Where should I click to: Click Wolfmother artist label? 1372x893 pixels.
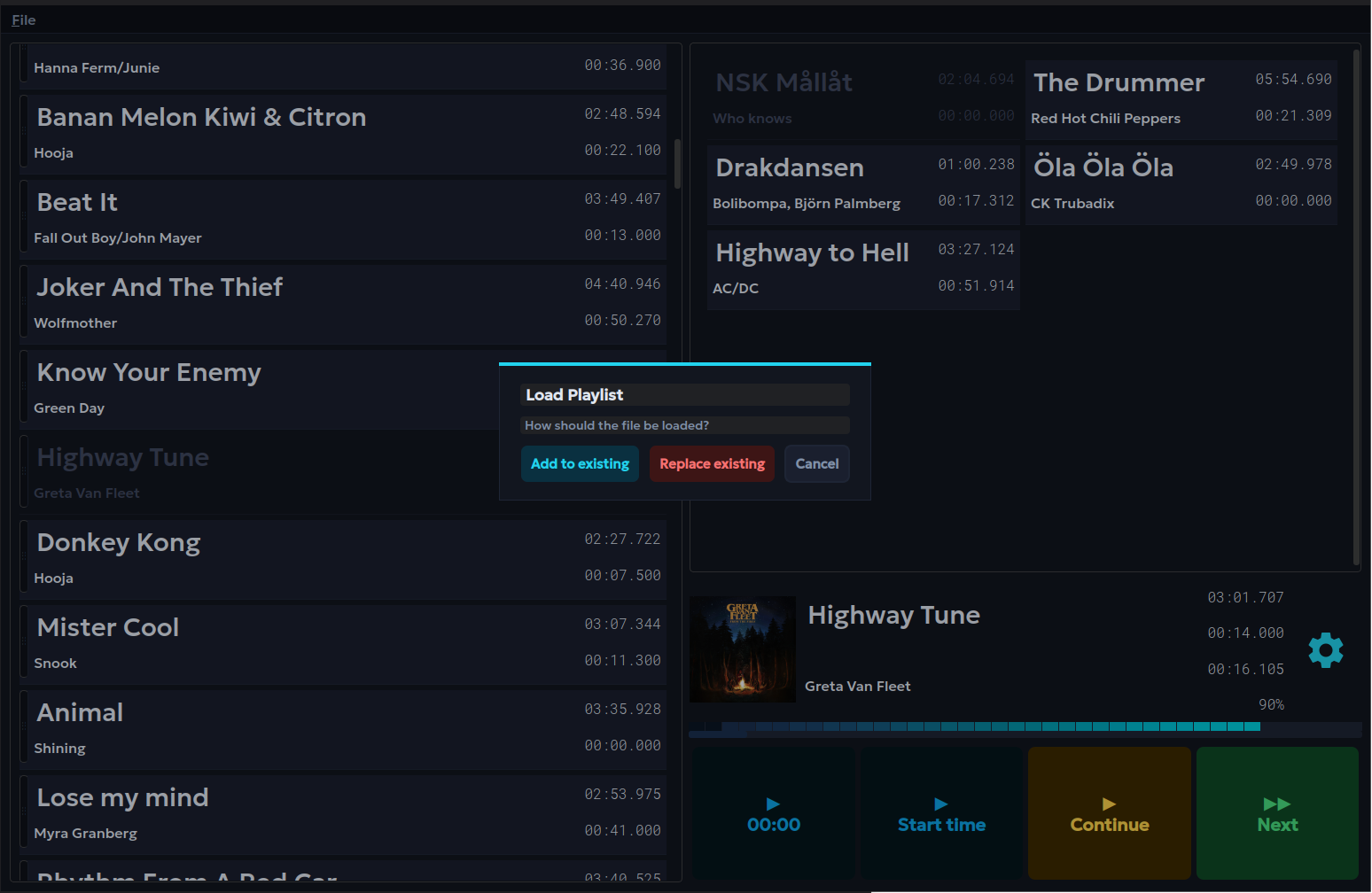click(x=75, y=322)
